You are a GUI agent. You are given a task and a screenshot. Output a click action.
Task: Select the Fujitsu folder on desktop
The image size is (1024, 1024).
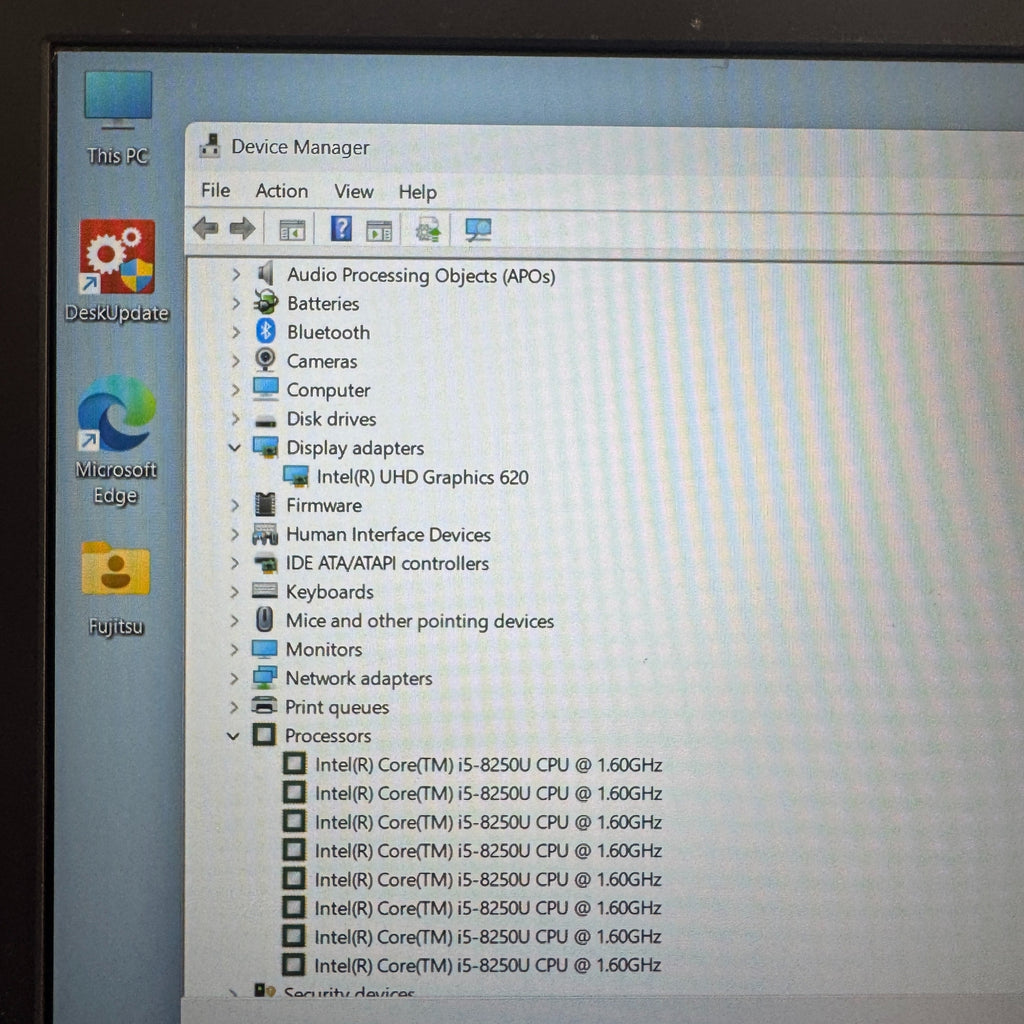pyautogui.click(x=116, y=571)
